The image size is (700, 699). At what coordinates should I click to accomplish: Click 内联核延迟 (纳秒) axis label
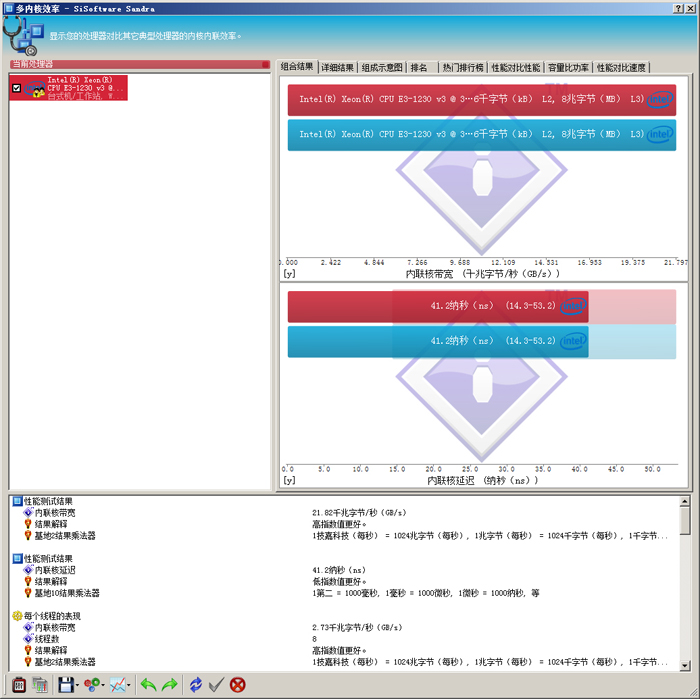pos(483,480)
